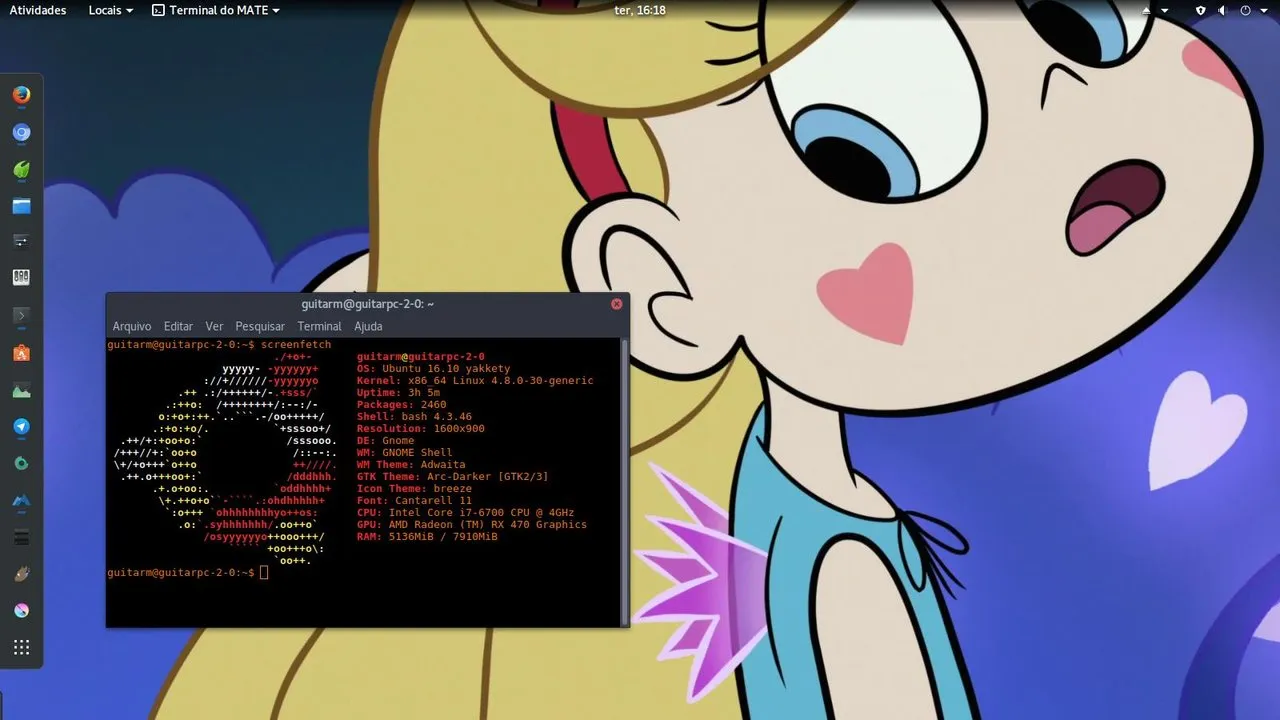Click the GPU: AMD Radeon RX 470 line
Screen dimensions: 1280x720
pyautogui.click(x=472, y=525)
